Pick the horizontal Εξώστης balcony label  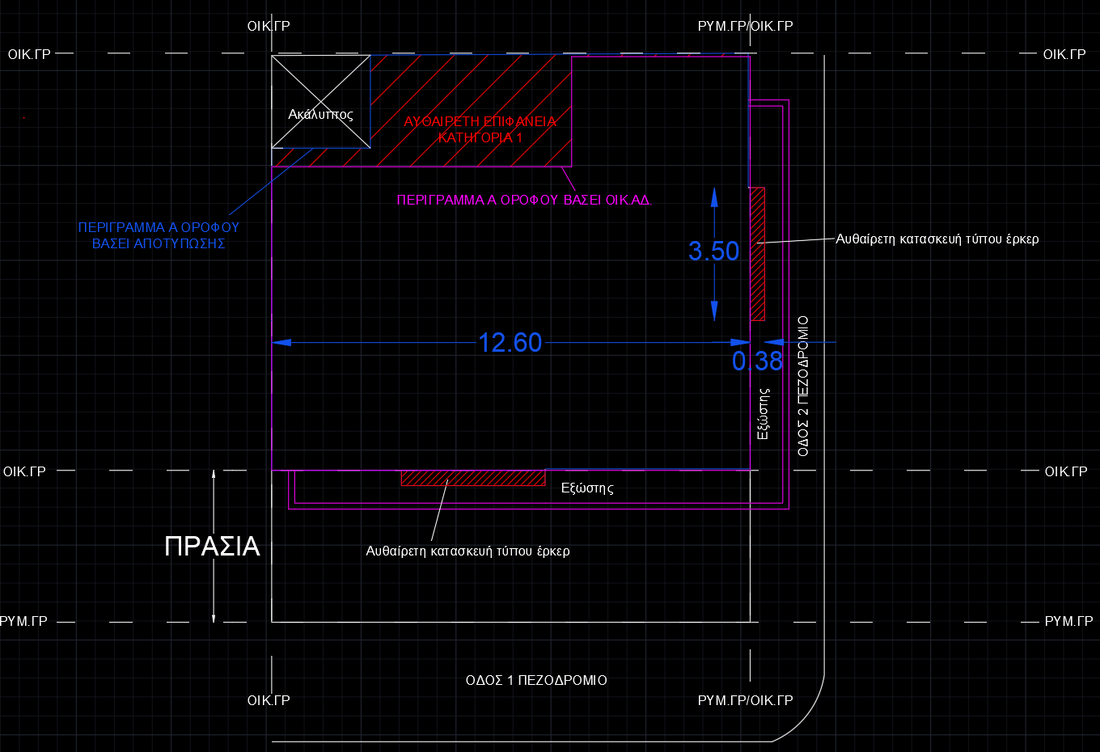click(x=585, y=489)
